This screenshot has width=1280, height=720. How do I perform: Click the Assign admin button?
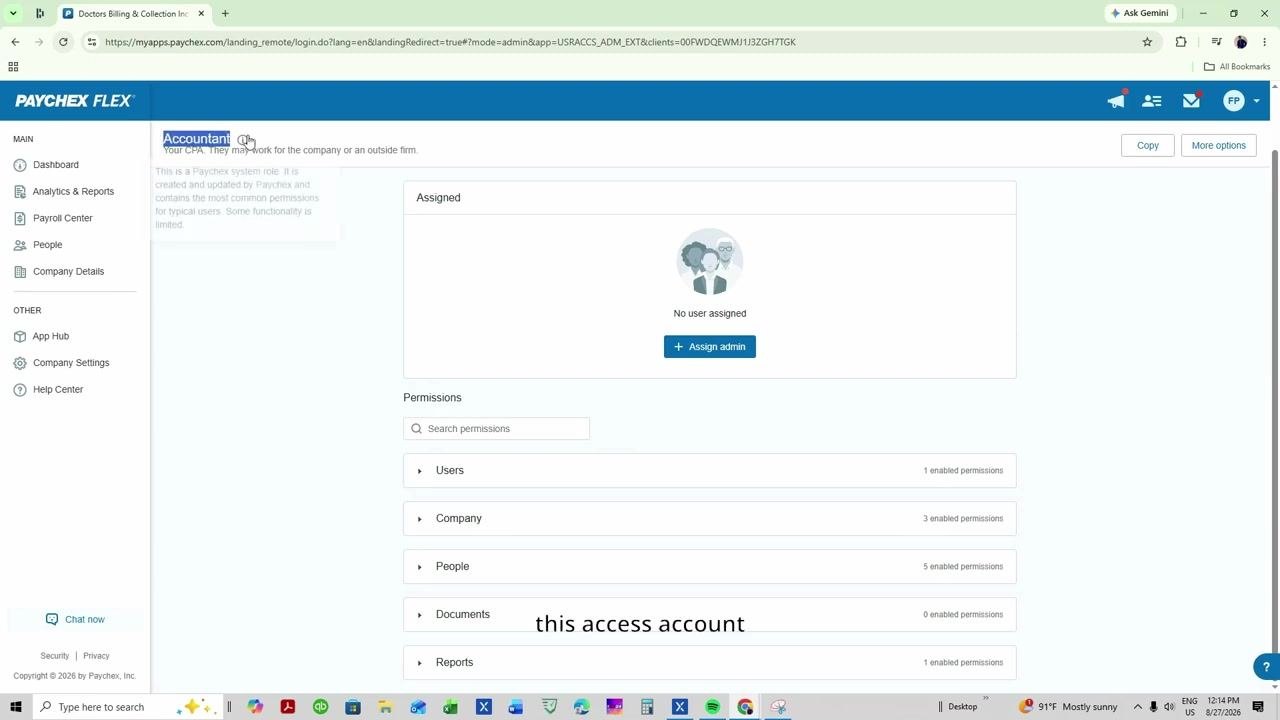[x=710, y=347]
